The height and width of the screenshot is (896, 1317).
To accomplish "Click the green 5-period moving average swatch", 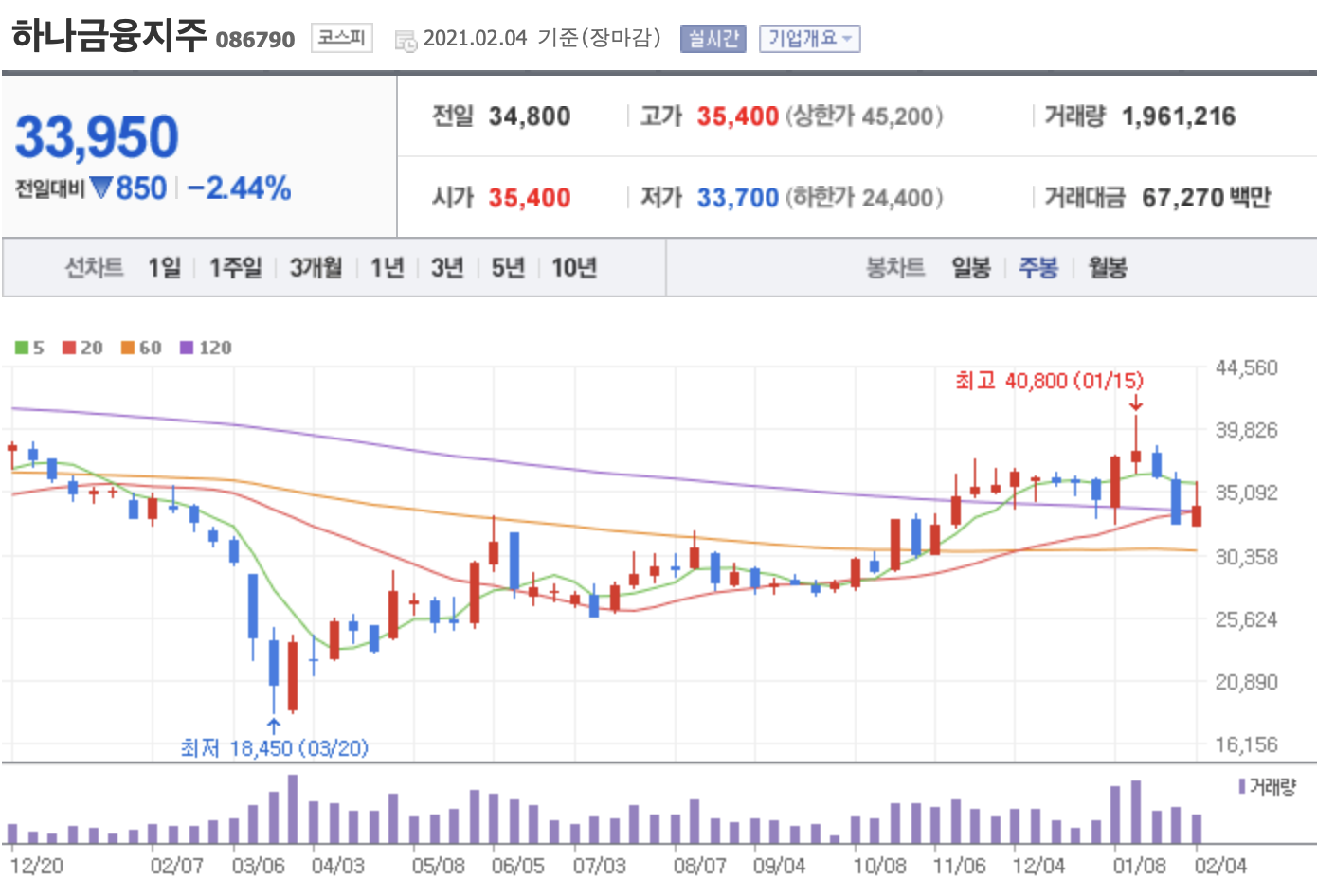I will (22, 348).
